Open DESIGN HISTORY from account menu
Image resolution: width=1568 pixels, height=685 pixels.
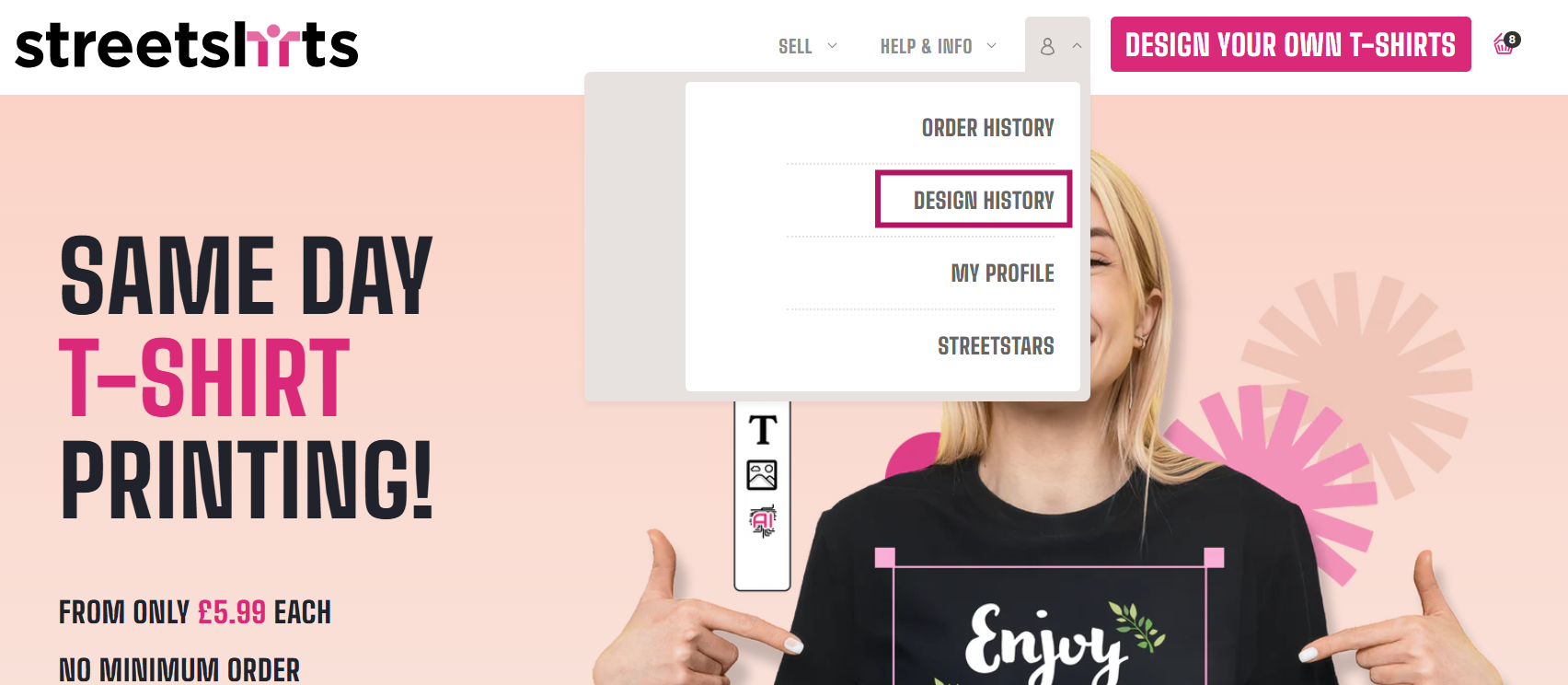(x=984, y=201)
